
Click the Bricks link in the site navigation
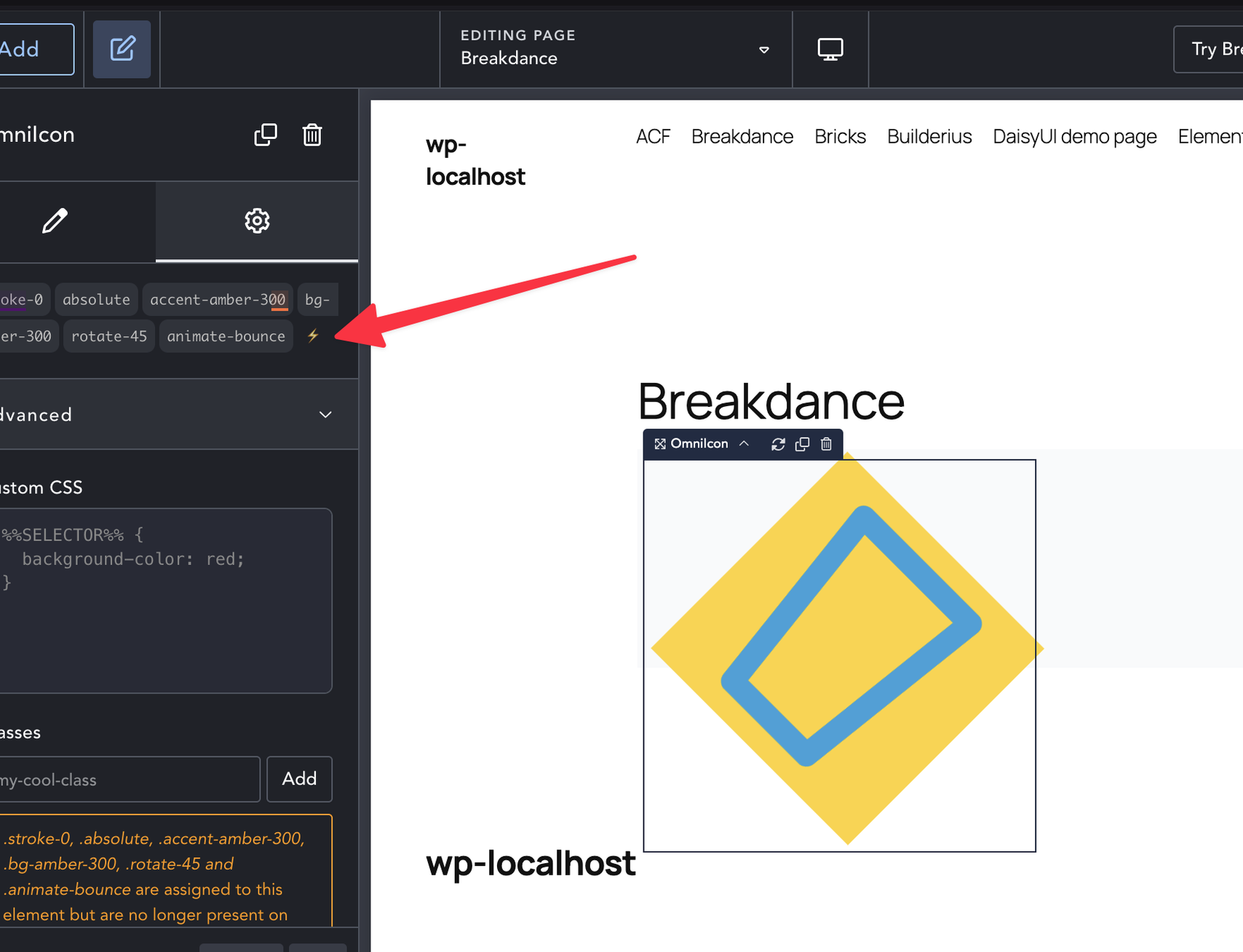pyautogui.click(x=840, y=136)
